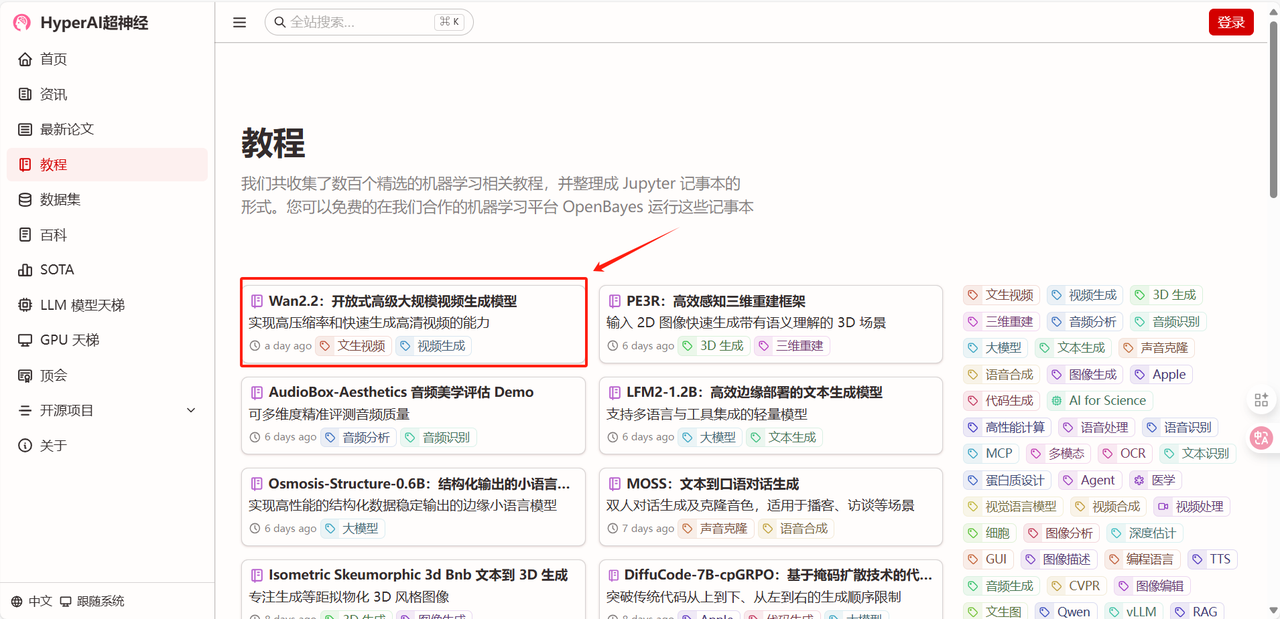Filter by the AI for Science tag
1280x619 pixels.
coord(1098,401)
